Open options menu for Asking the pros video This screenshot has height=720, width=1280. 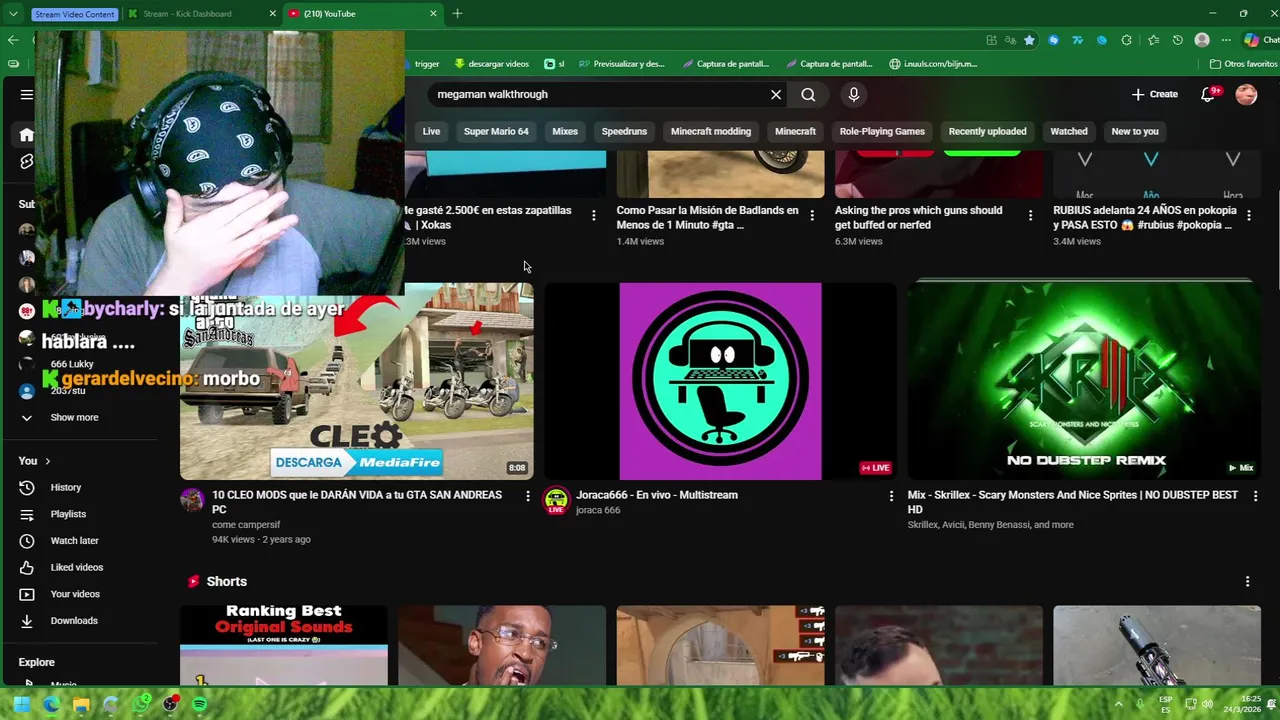pos(1030,215)
